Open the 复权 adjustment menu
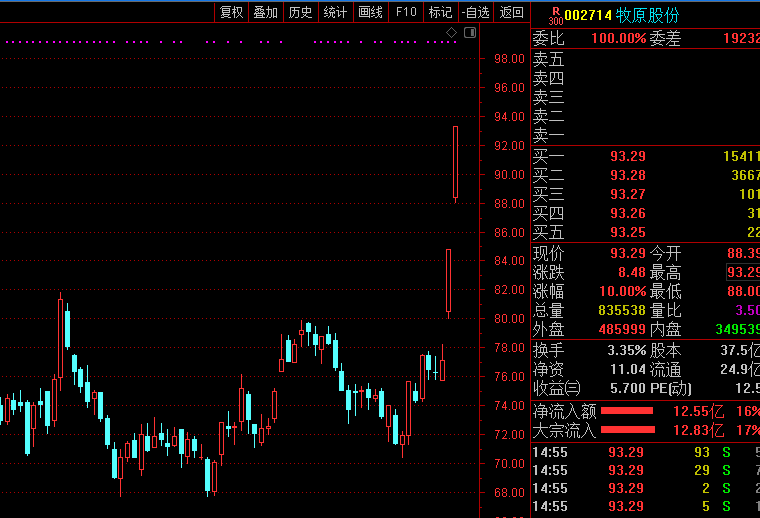 coord(232,12)
